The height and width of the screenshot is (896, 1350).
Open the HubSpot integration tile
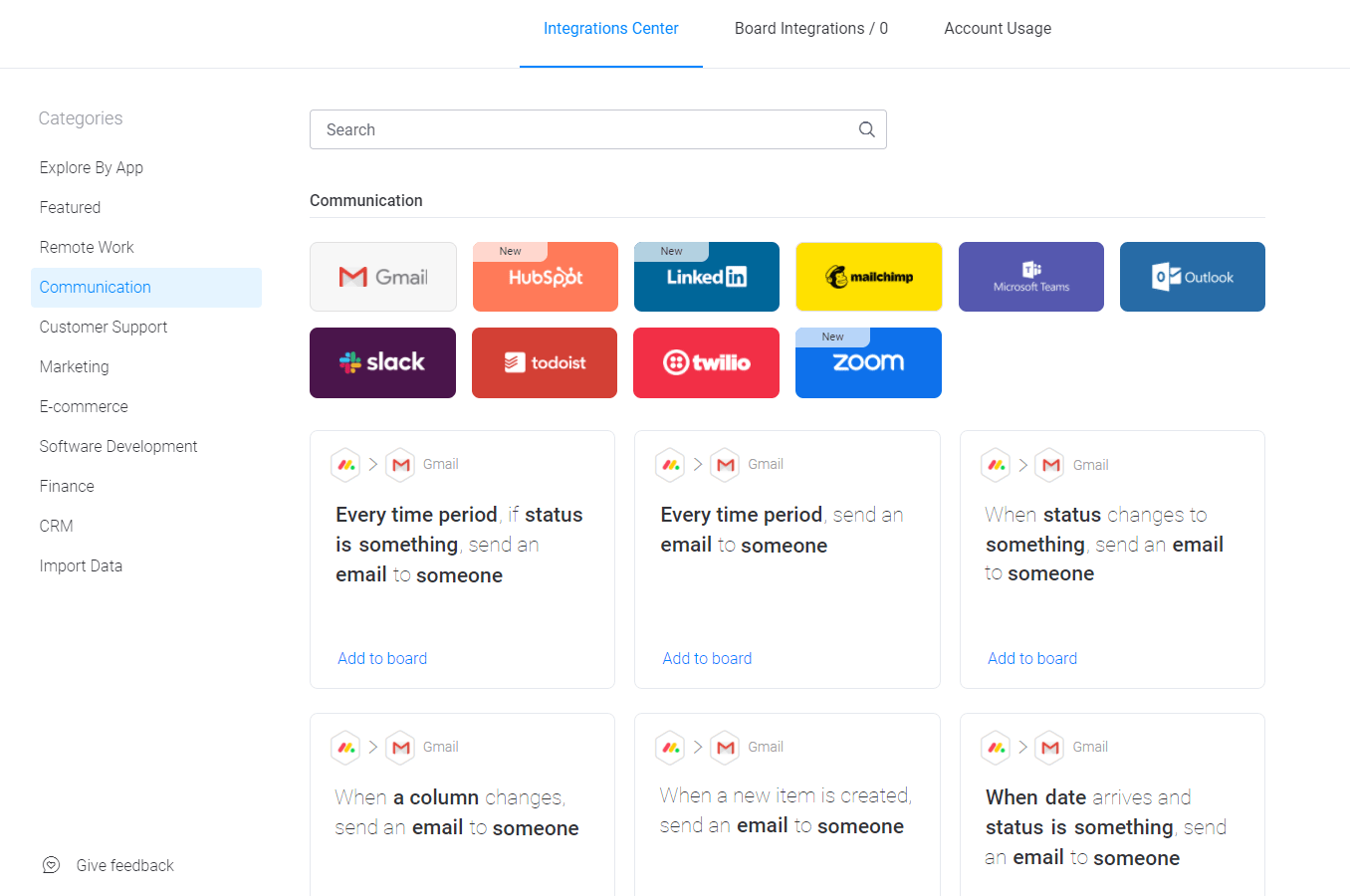click(x=545, y=277)
